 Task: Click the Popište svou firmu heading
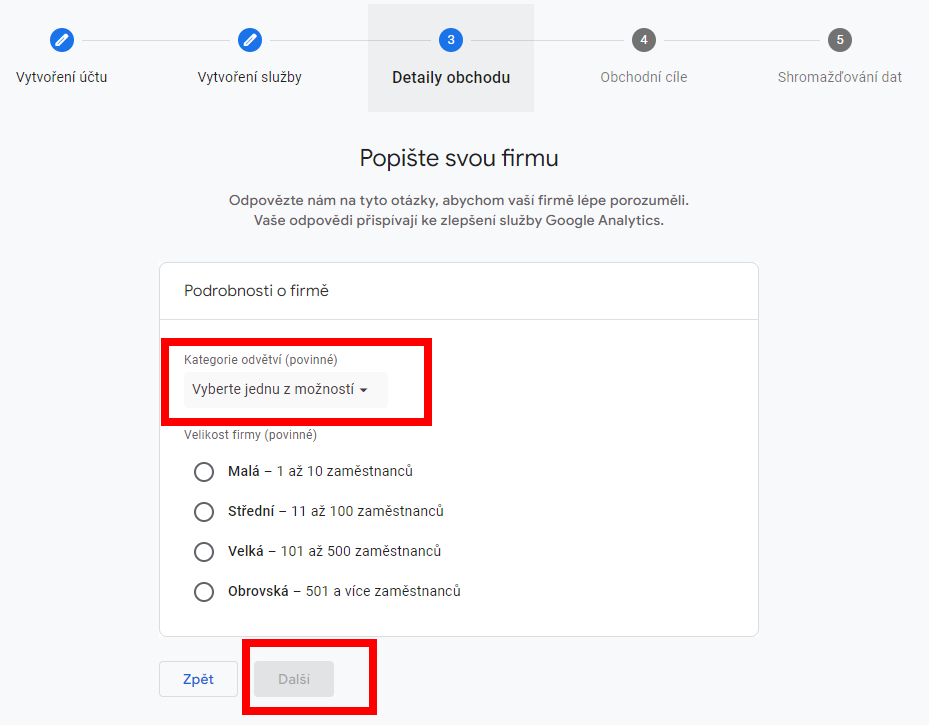(459, 158)
